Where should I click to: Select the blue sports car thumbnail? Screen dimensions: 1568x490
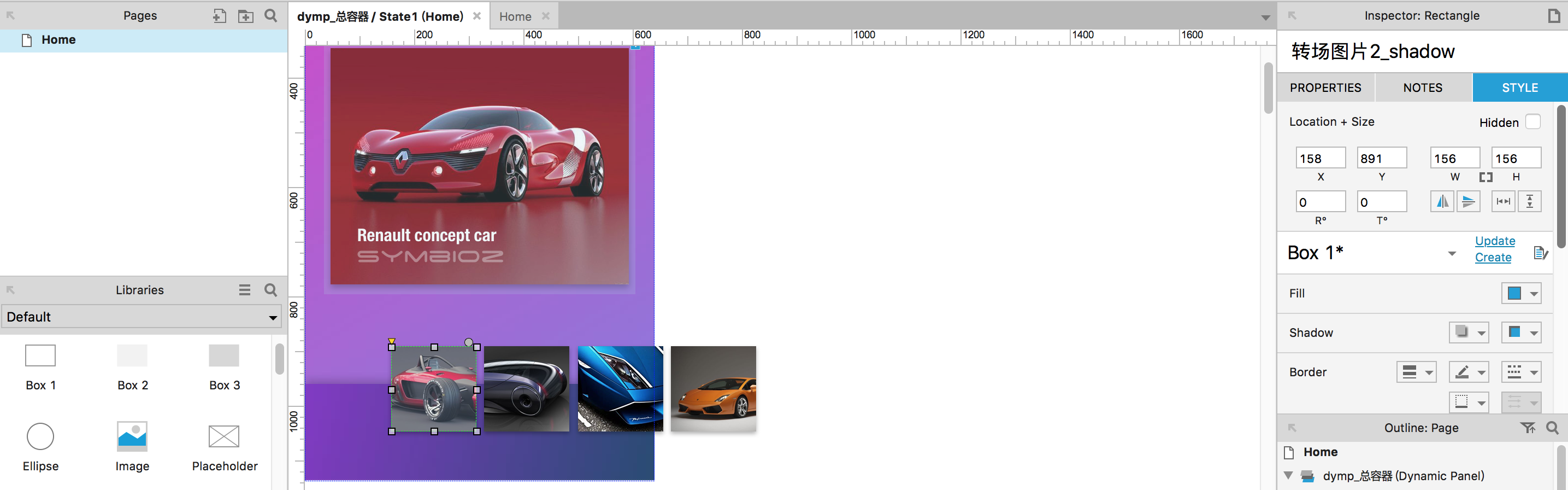click(x=620, y=389)
